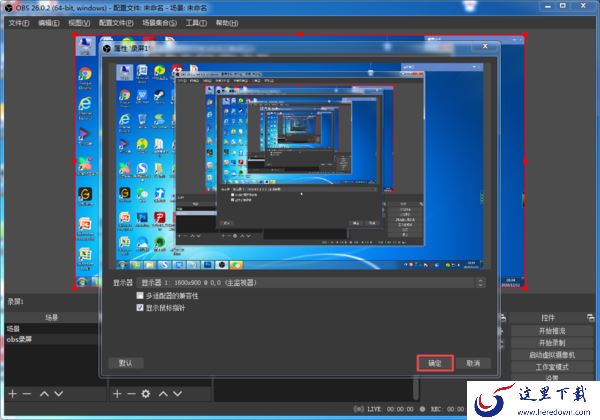This screenshot has height=420, width=600.
Task: Click the OBS taskbar icon in the dialog preview
Action: (x=222, y=265)
